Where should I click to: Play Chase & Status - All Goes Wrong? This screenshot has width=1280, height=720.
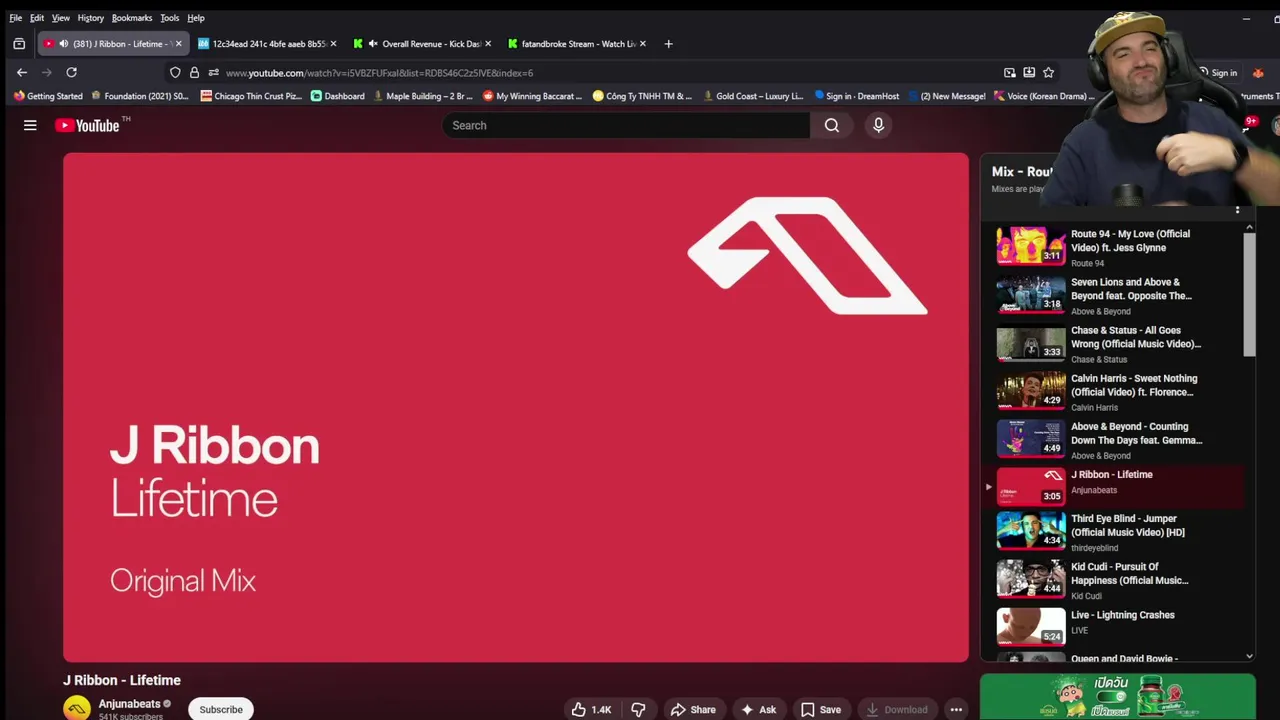tap(1115, 342)
